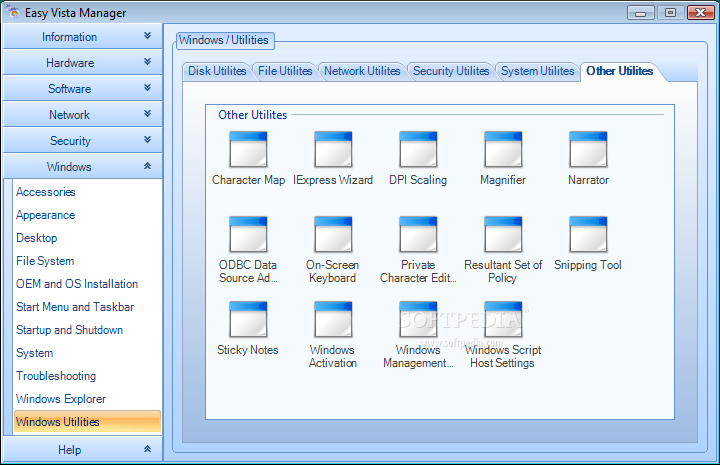Open Accessories under Windows
Image resolution: width=720 pixels, height=465 pixels.
(x=45, y=192)
